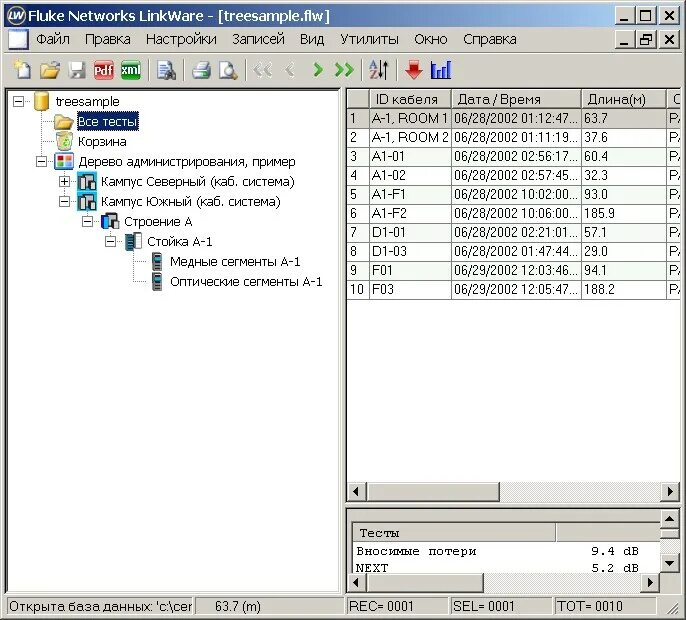Image resolution: width=686 pixels, height=620 pixels.
Task: Click the Все тесты folder icon
Action: tap(63, 122)
